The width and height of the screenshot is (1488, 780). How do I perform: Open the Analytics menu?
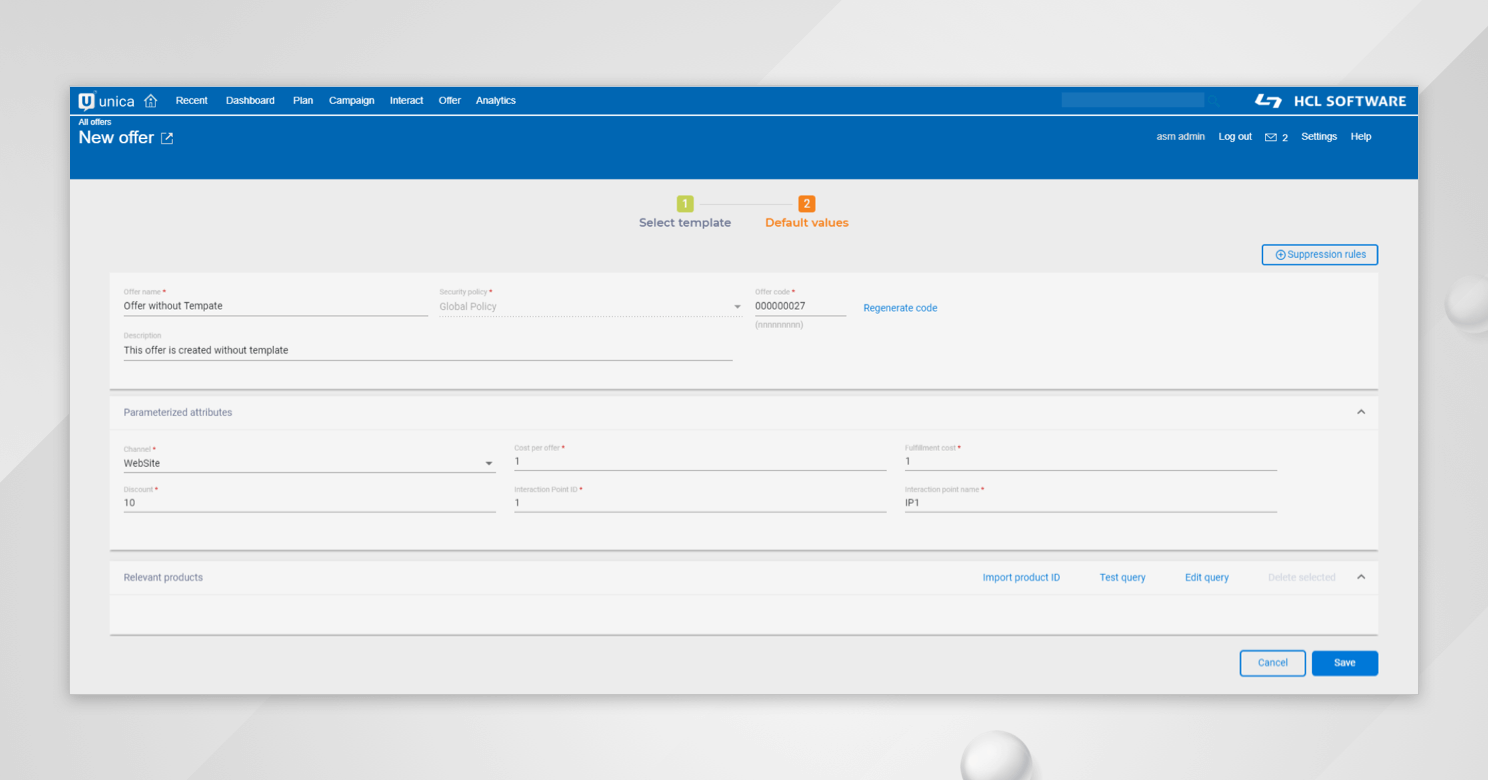point(496,100)
